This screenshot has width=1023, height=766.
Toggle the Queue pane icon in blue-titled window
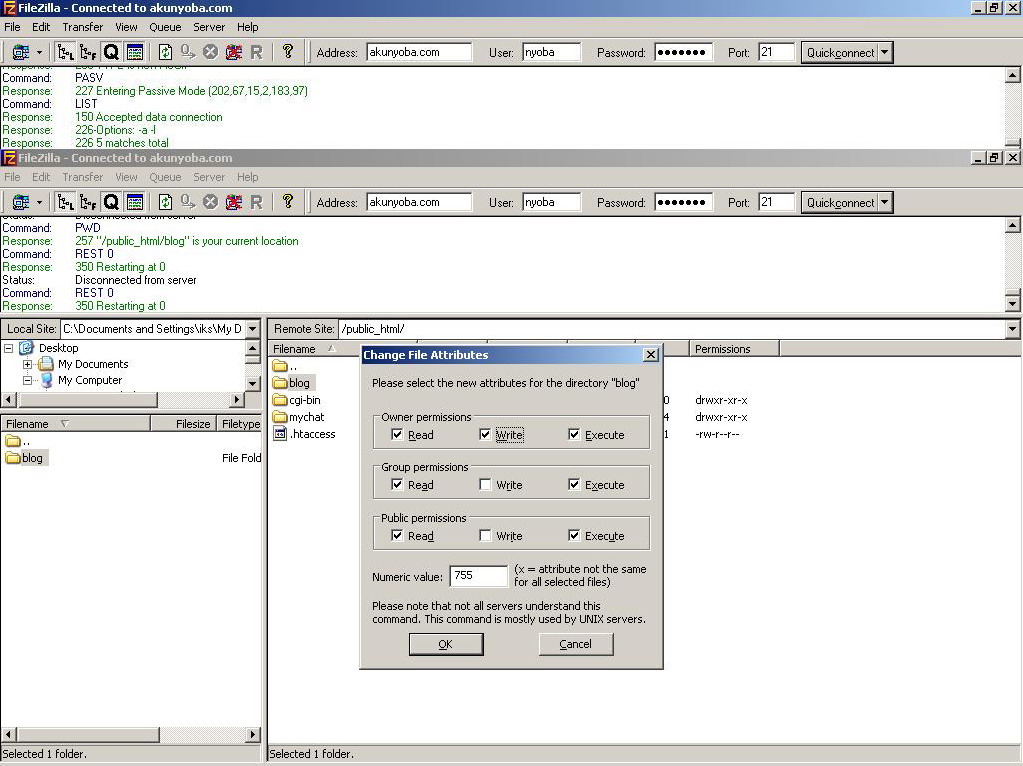(x=111, y=52)
